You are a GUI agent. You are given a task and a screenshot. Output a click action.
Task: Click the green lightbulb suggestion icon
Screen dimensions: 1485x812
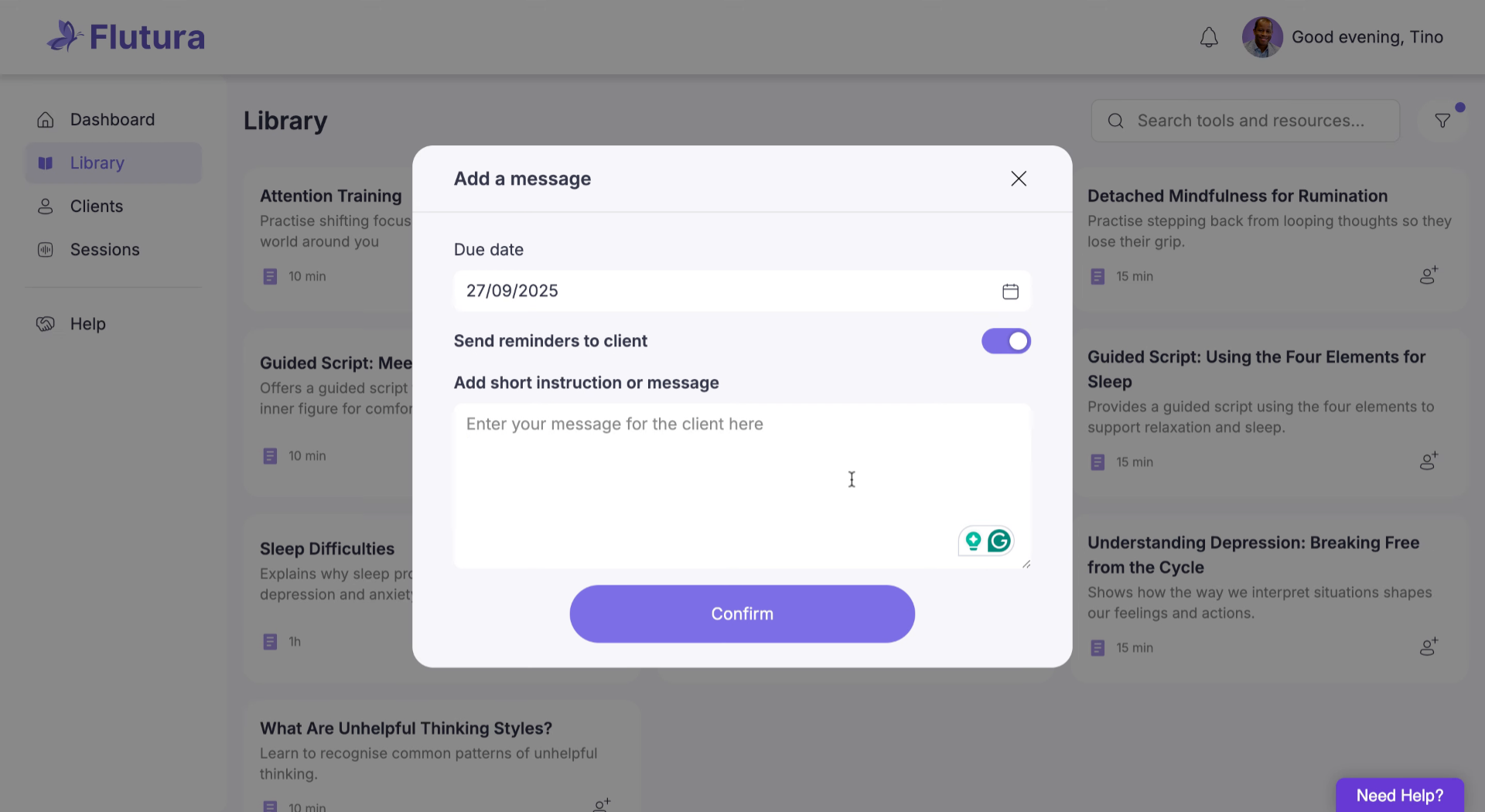[973, 541]
